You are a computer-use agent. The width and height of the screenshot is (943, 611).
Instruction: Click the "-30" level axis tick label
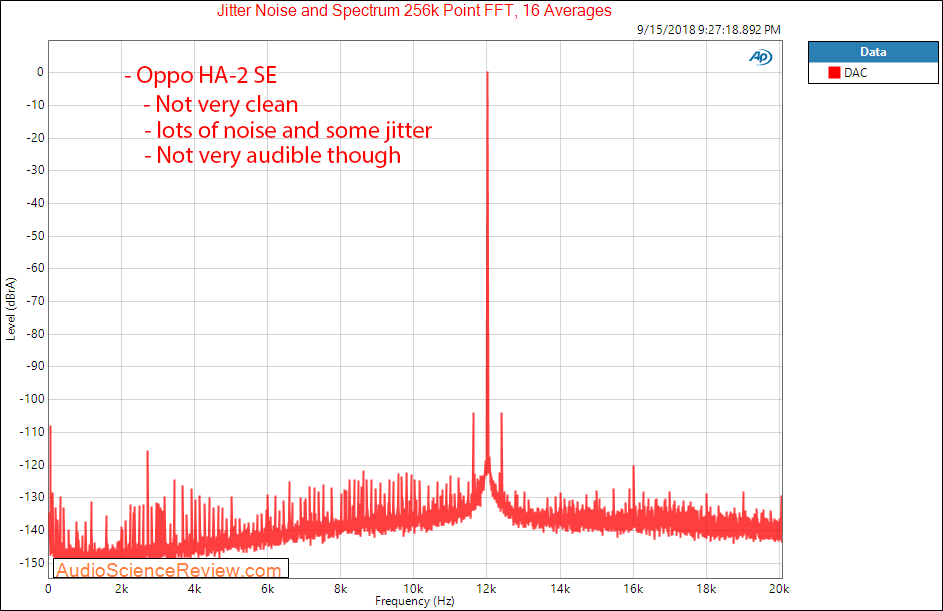tap(35, 170)
